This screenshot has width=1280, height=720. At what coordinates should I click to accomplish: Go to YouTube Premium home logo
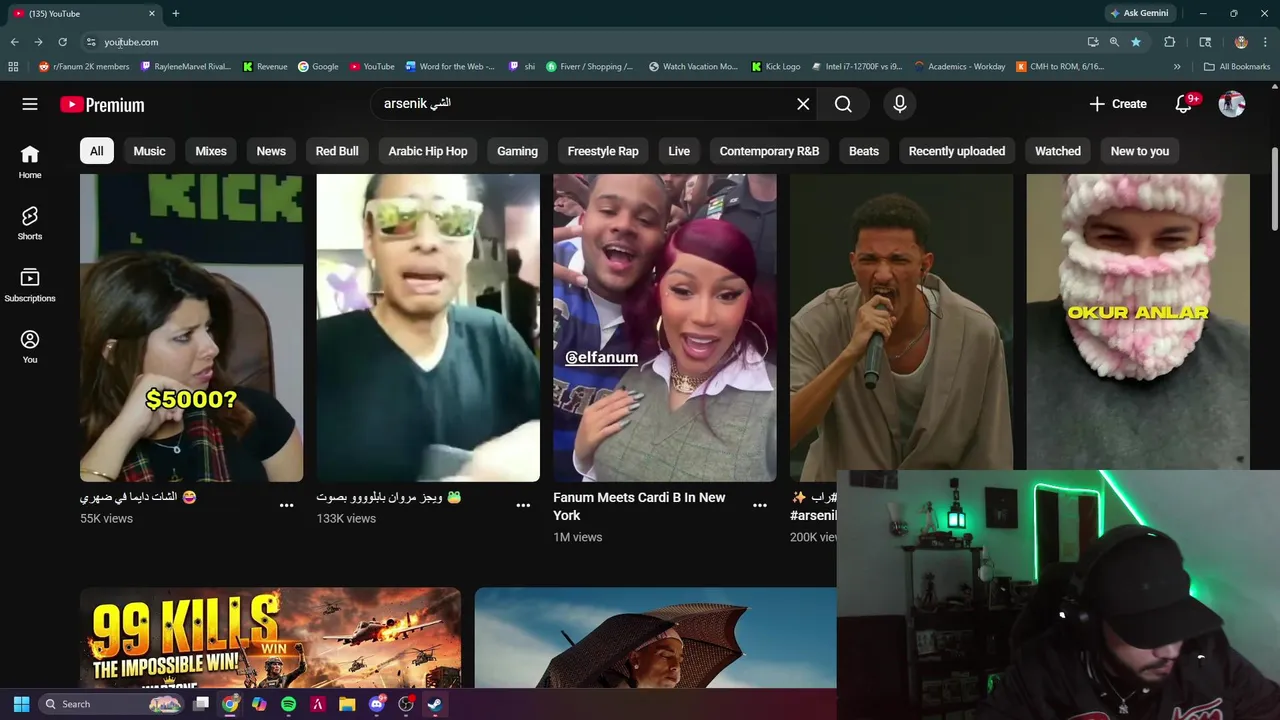(x=102, y=104)
